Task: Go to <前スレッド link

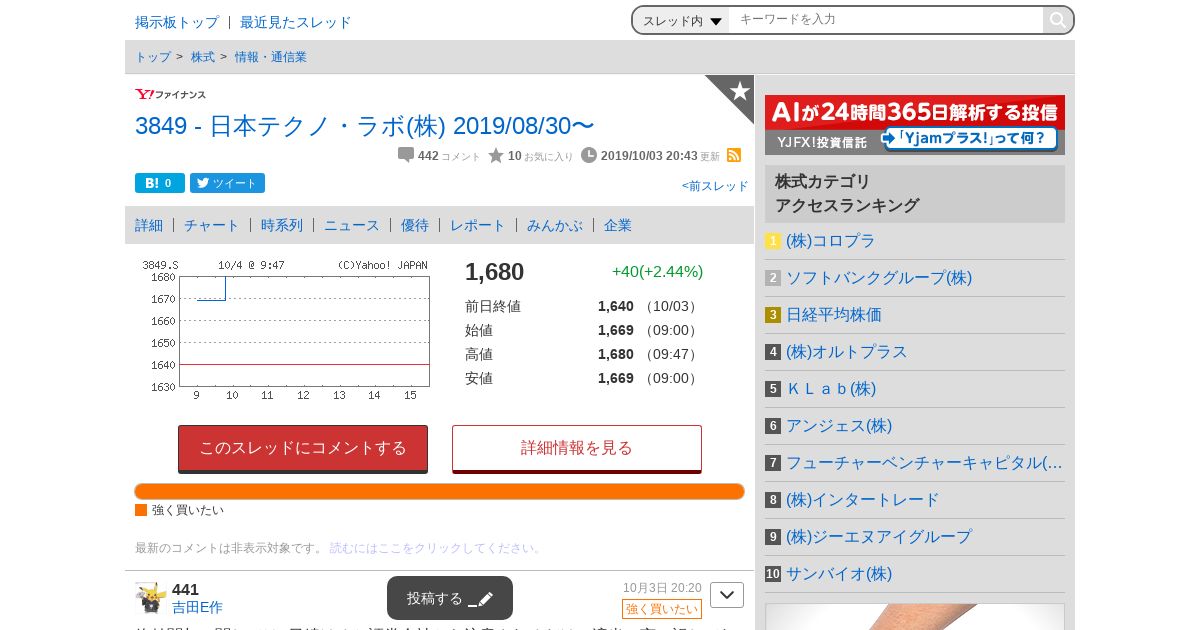Action: click(x=715, y=186)
